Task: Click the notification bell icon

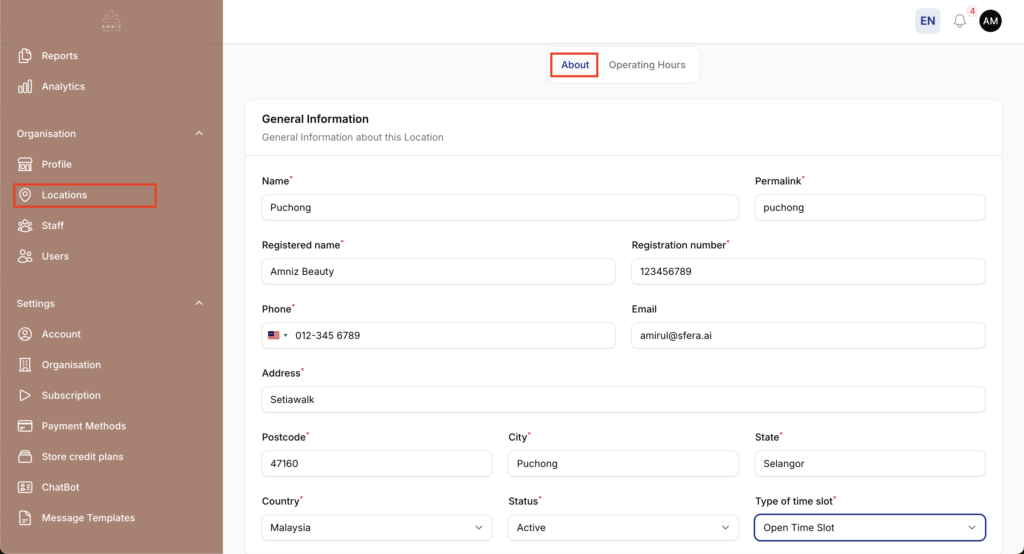Action: pyautogui.click(x=960, y=21)
